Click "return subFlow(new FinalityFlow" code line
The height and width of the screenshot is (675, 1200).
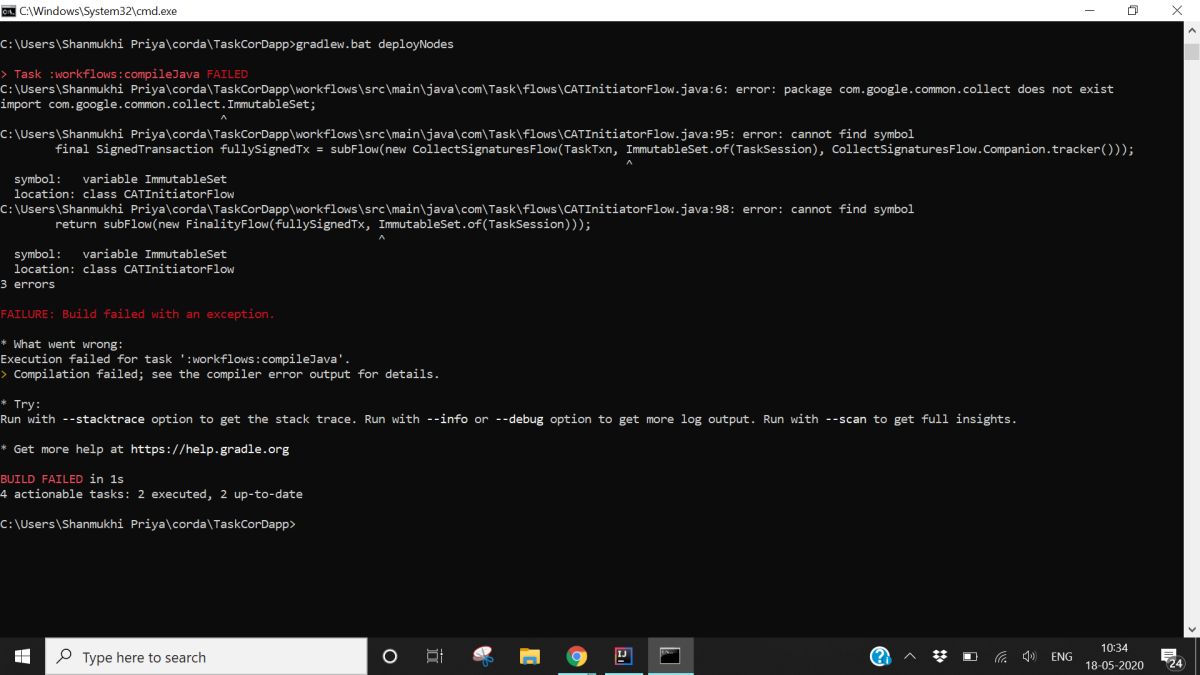point(323,224)
